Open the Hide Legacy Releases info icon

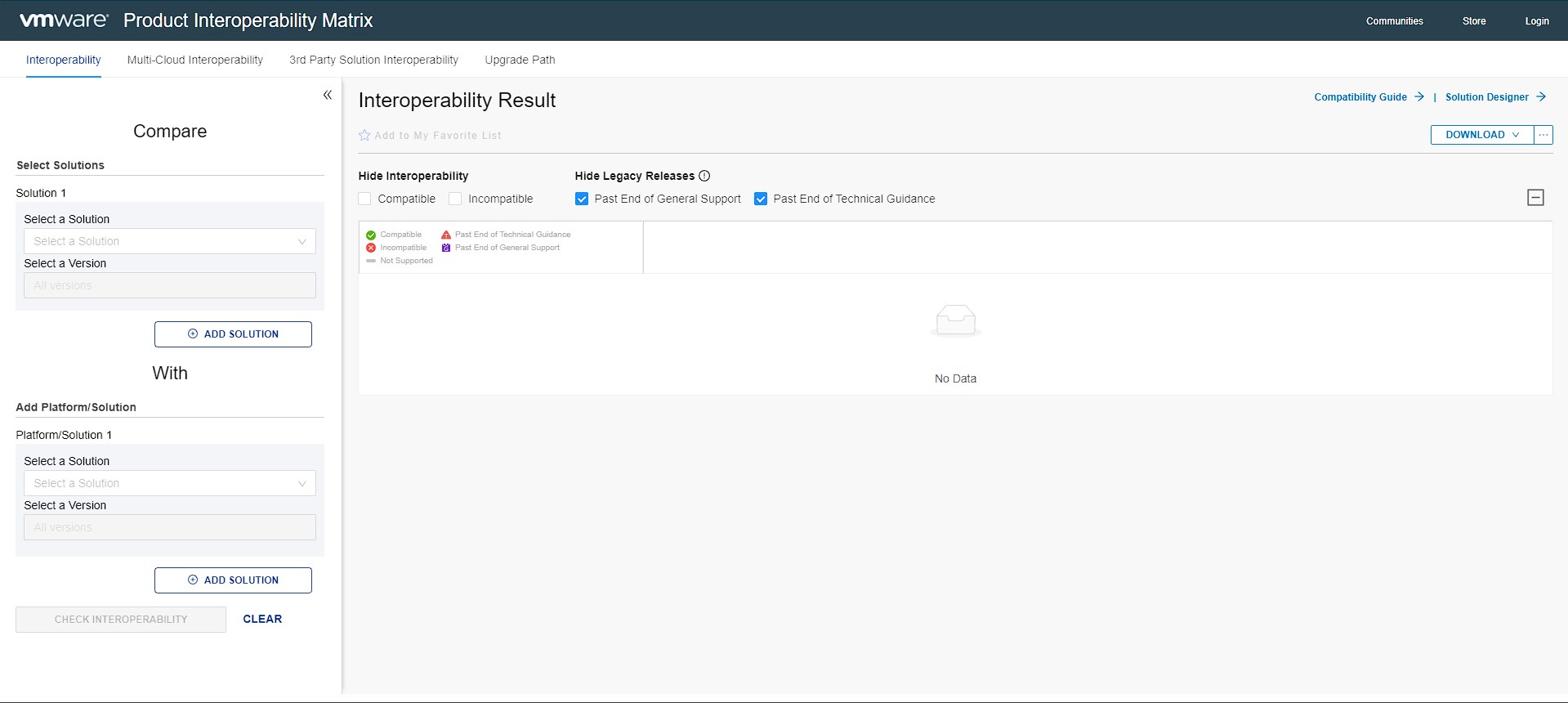point(704,176)
